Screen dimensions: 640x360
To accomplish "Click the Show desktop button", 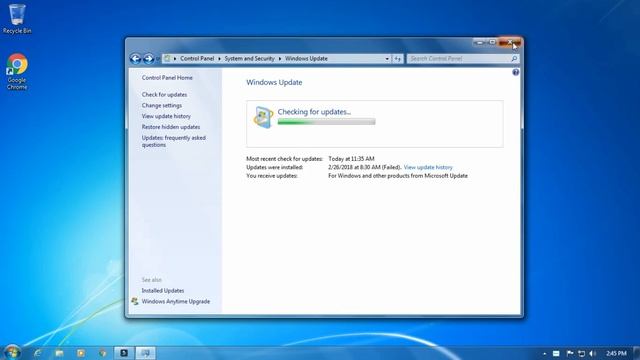I will (x=637, y=353).
